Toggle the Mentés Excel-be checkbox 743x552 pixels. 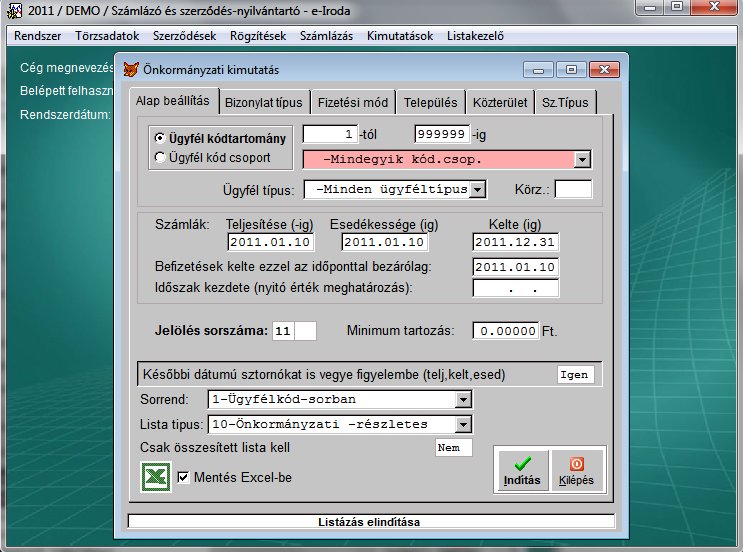coord(183,478)
